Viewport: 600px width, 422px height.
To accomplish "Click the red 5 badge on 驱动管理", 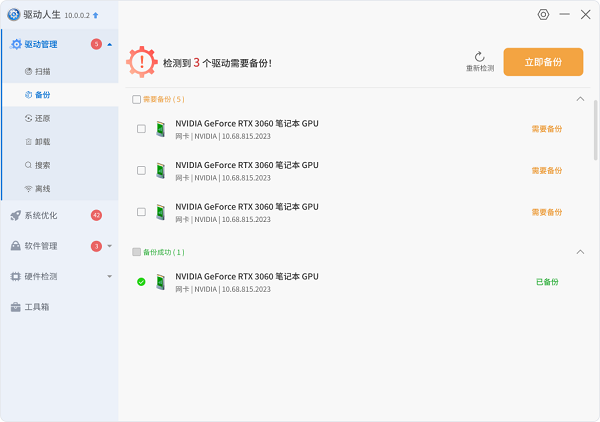I will tap(96, 44).
